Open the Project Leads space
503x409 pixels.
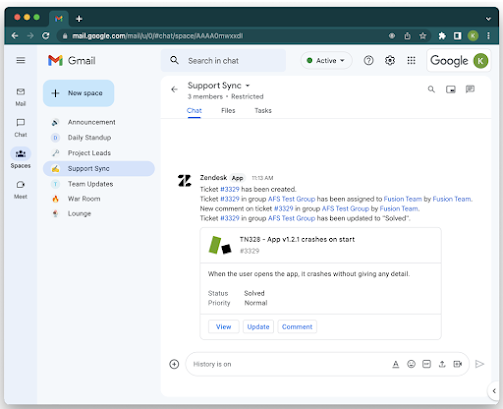click(99, 153)
